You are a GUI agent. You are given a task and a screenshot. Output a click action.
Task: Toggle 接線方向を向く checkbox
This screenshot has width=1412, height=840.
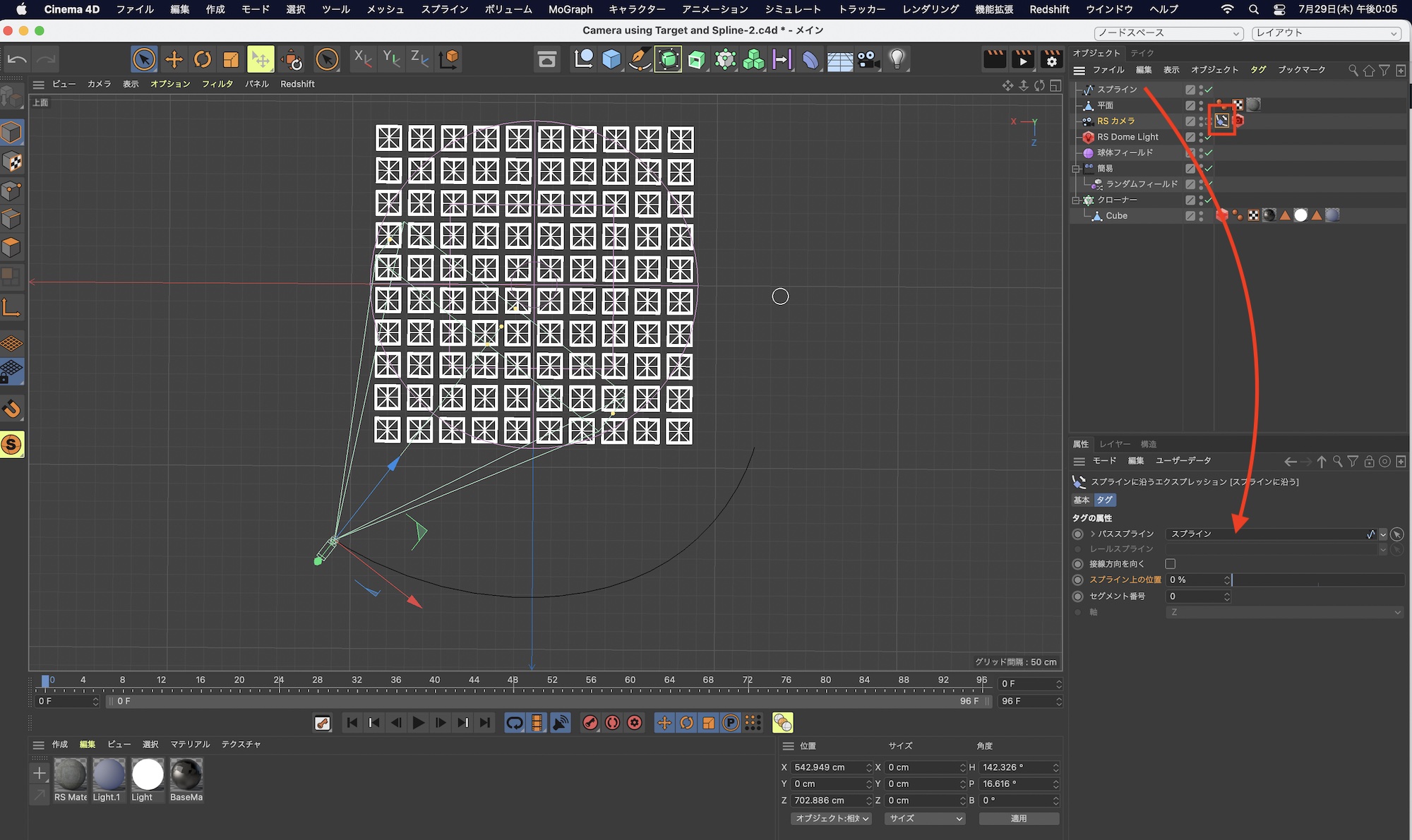coord(1171,564)
